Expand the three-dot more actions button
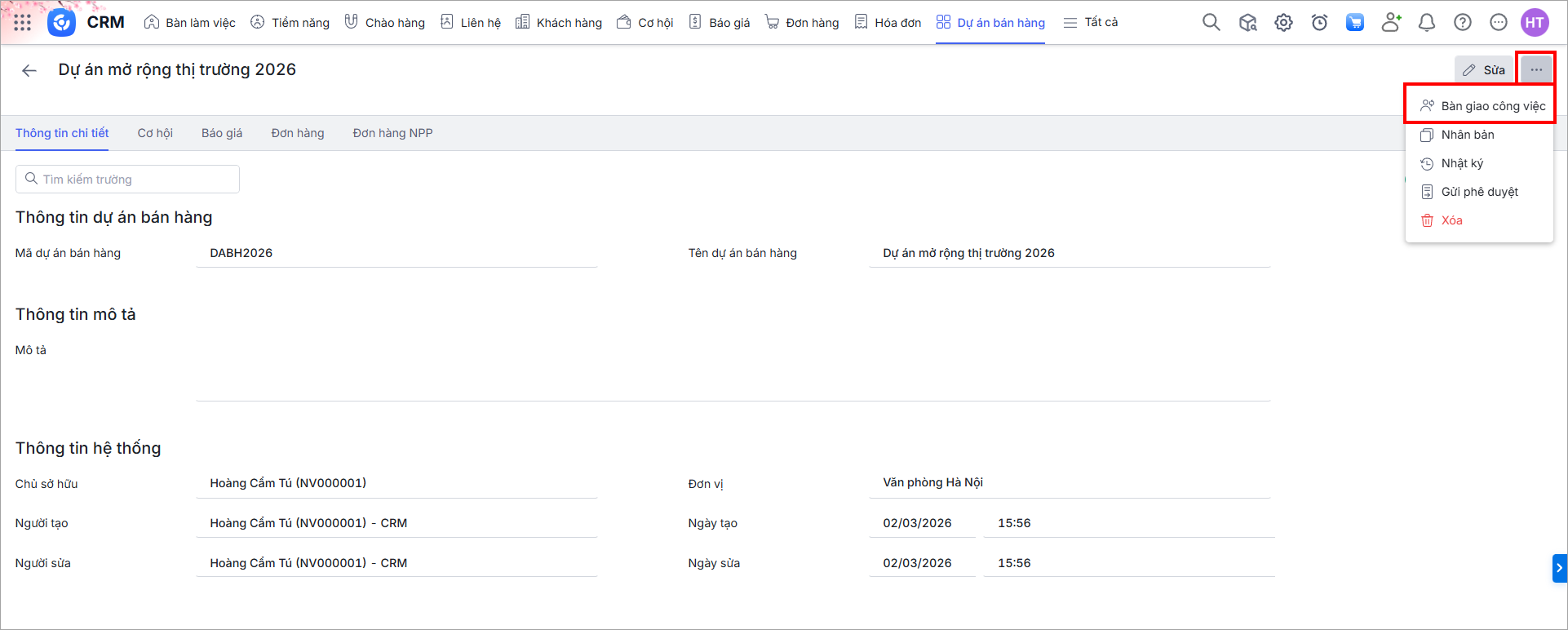Viewport: 1568px width, 630px height. coord(1536,70)
